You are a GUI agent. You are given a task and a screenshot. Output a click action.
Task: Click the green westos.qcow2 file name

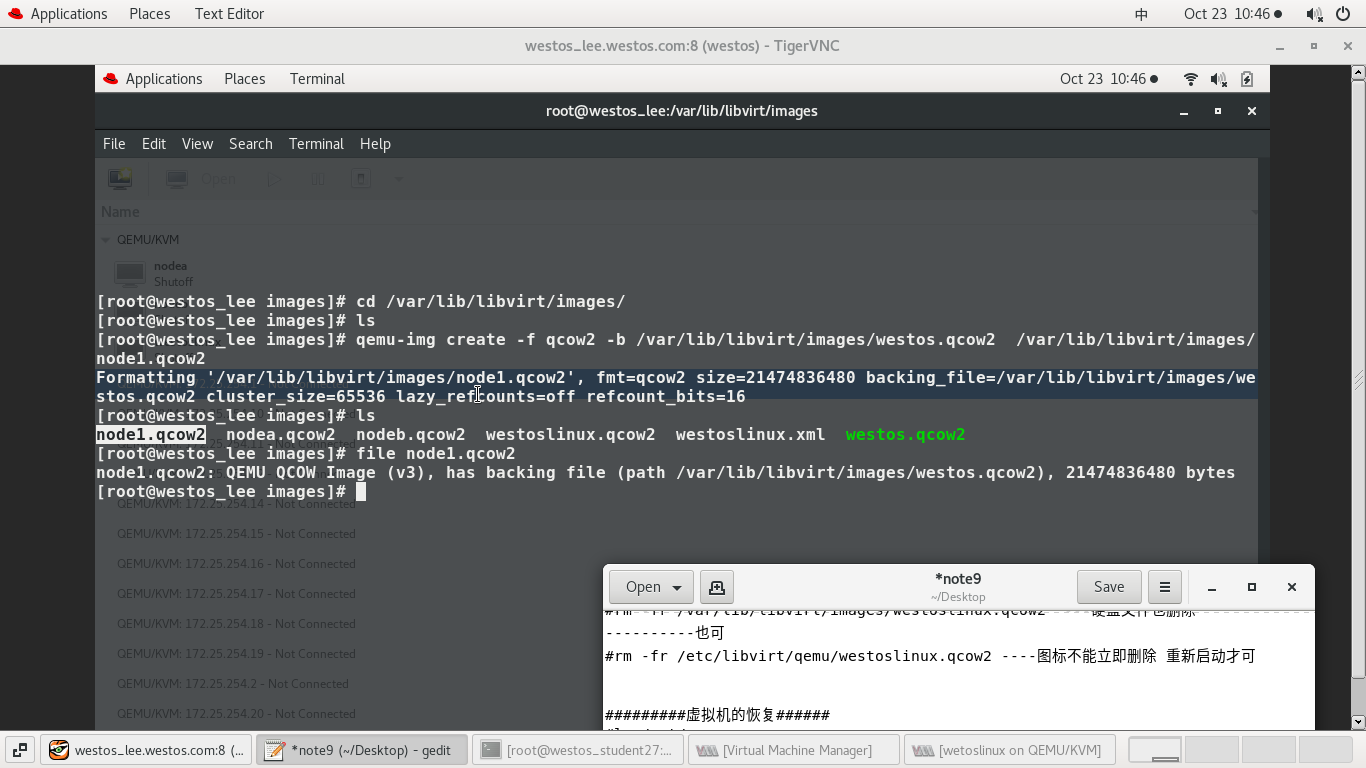coord(906,435)
